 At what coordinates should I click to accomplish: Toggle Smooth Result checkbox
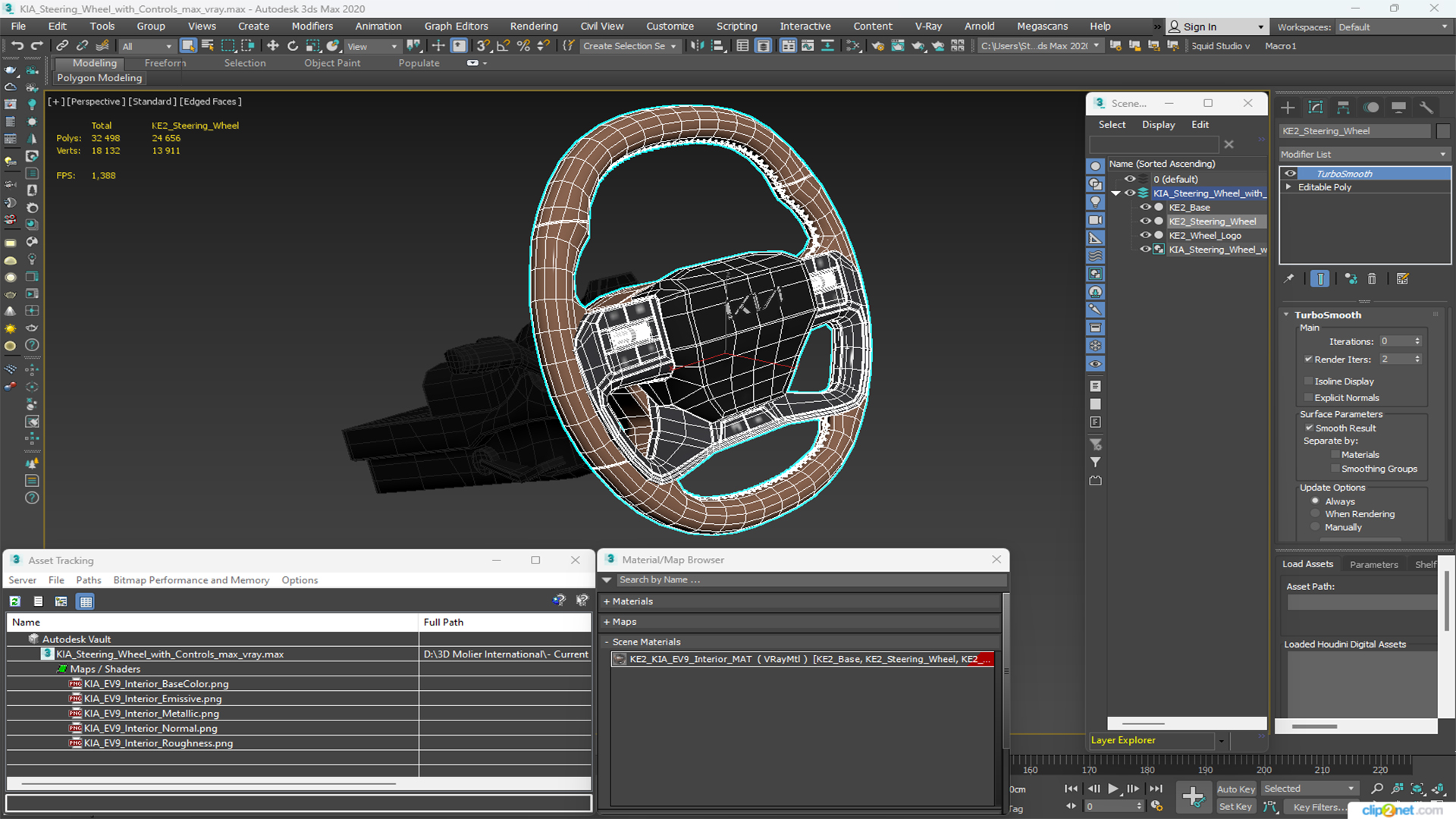pos(1309,428)
